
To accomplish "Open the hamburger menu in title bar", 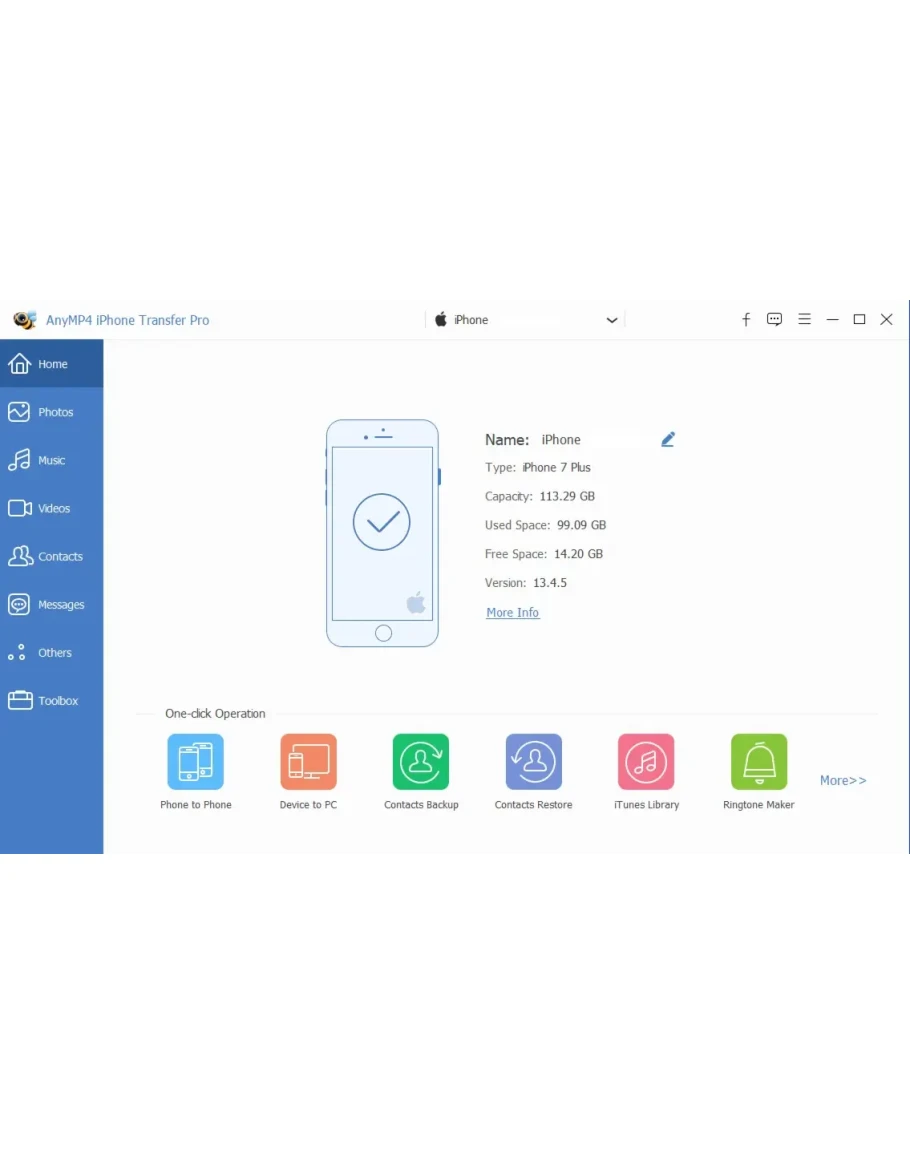I will click(x=804, y=320).
